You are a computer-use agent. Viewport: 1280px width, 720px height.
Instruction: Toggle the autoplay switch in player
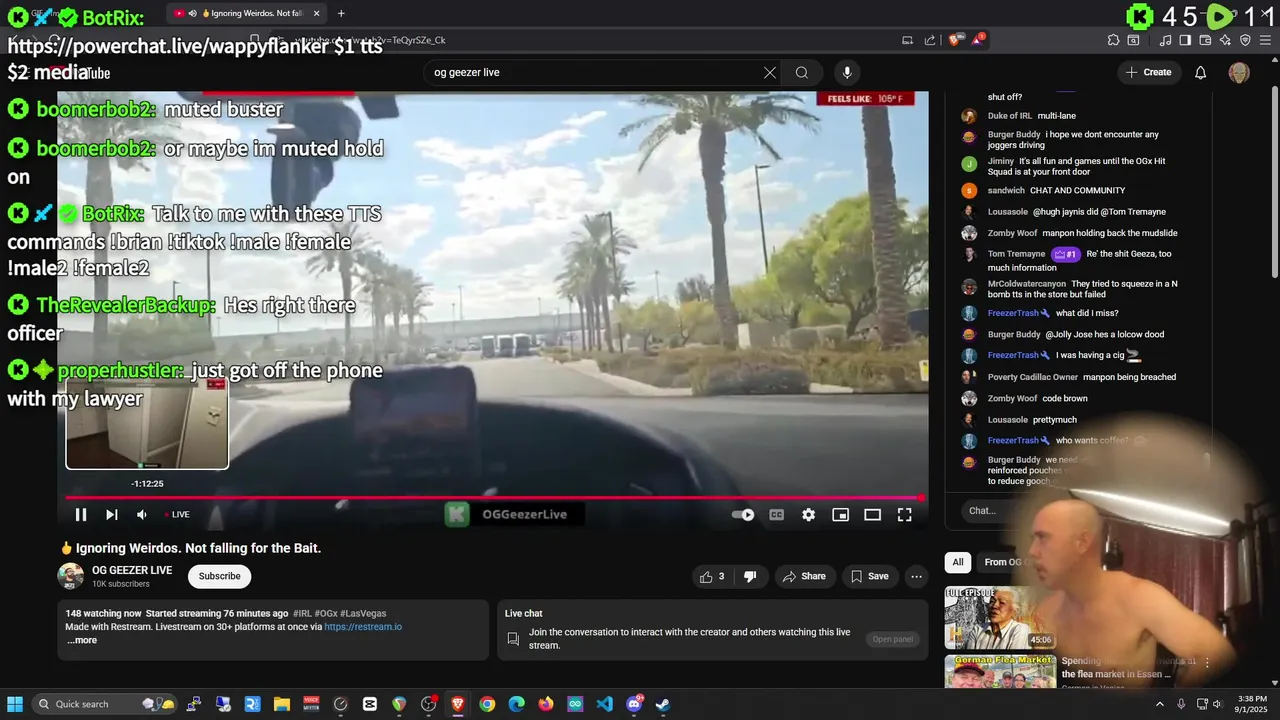click(743, 515)
